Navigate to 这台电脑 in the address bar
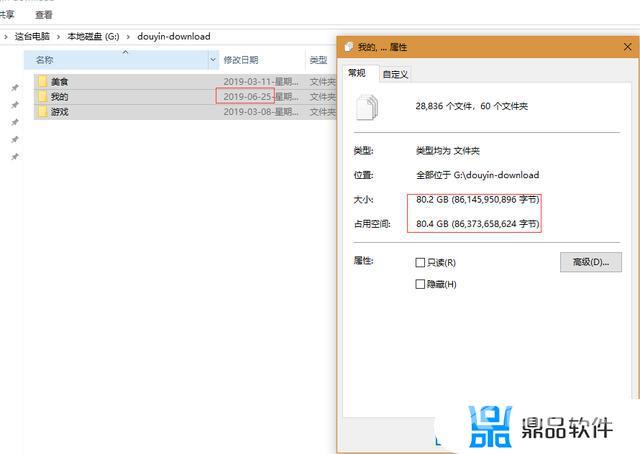 [32, 37]
